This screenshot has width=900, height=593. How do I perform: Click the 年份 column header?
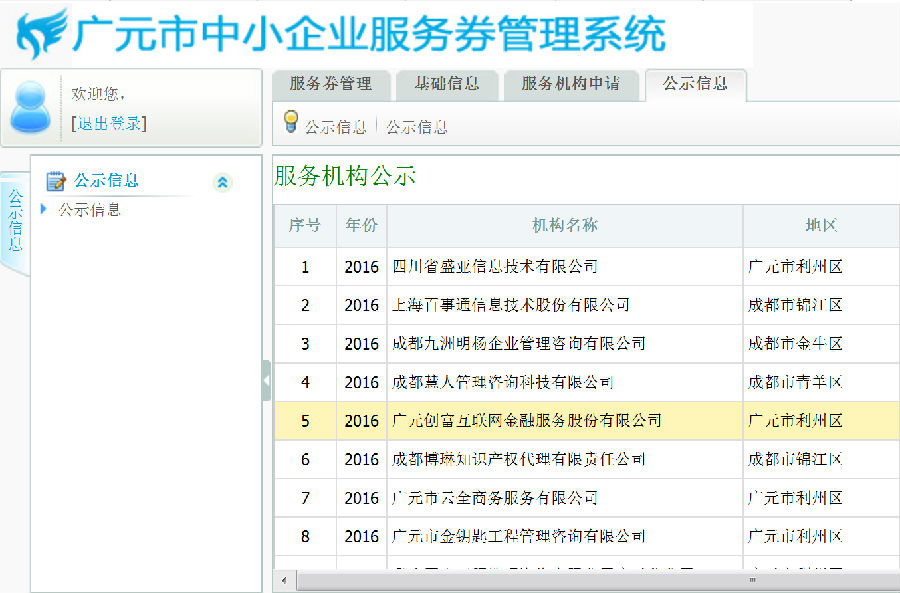pyautogui.click(x=361, y=226)
